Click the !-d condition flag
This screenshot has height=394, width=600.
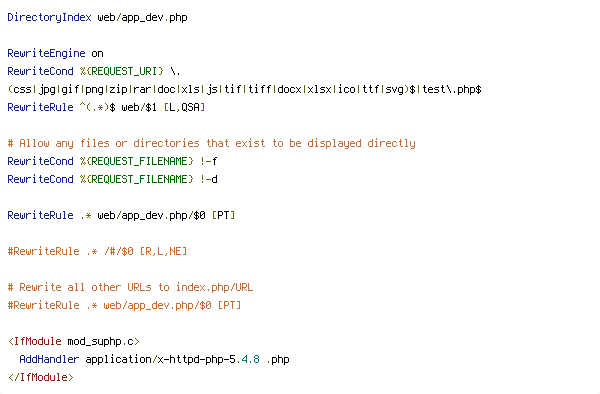pos(209,179)
